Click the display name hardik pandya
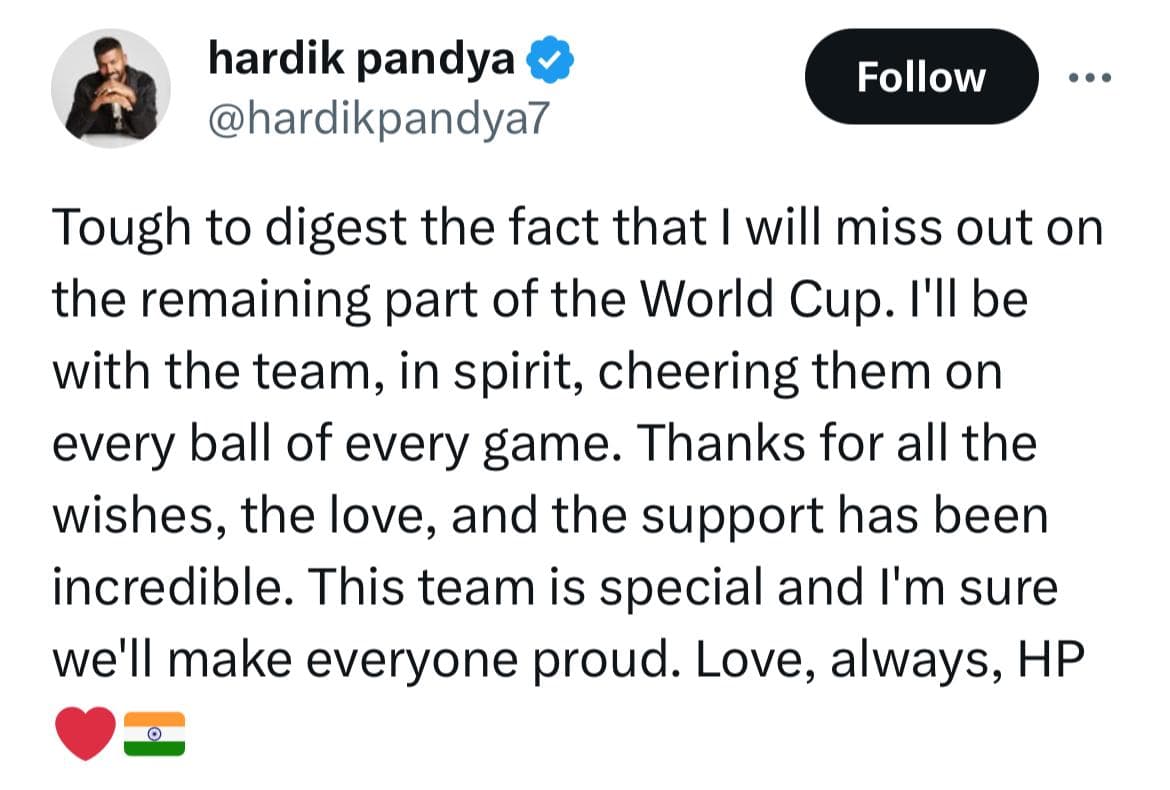This screenshot has height=790, width=1170. 362,60
